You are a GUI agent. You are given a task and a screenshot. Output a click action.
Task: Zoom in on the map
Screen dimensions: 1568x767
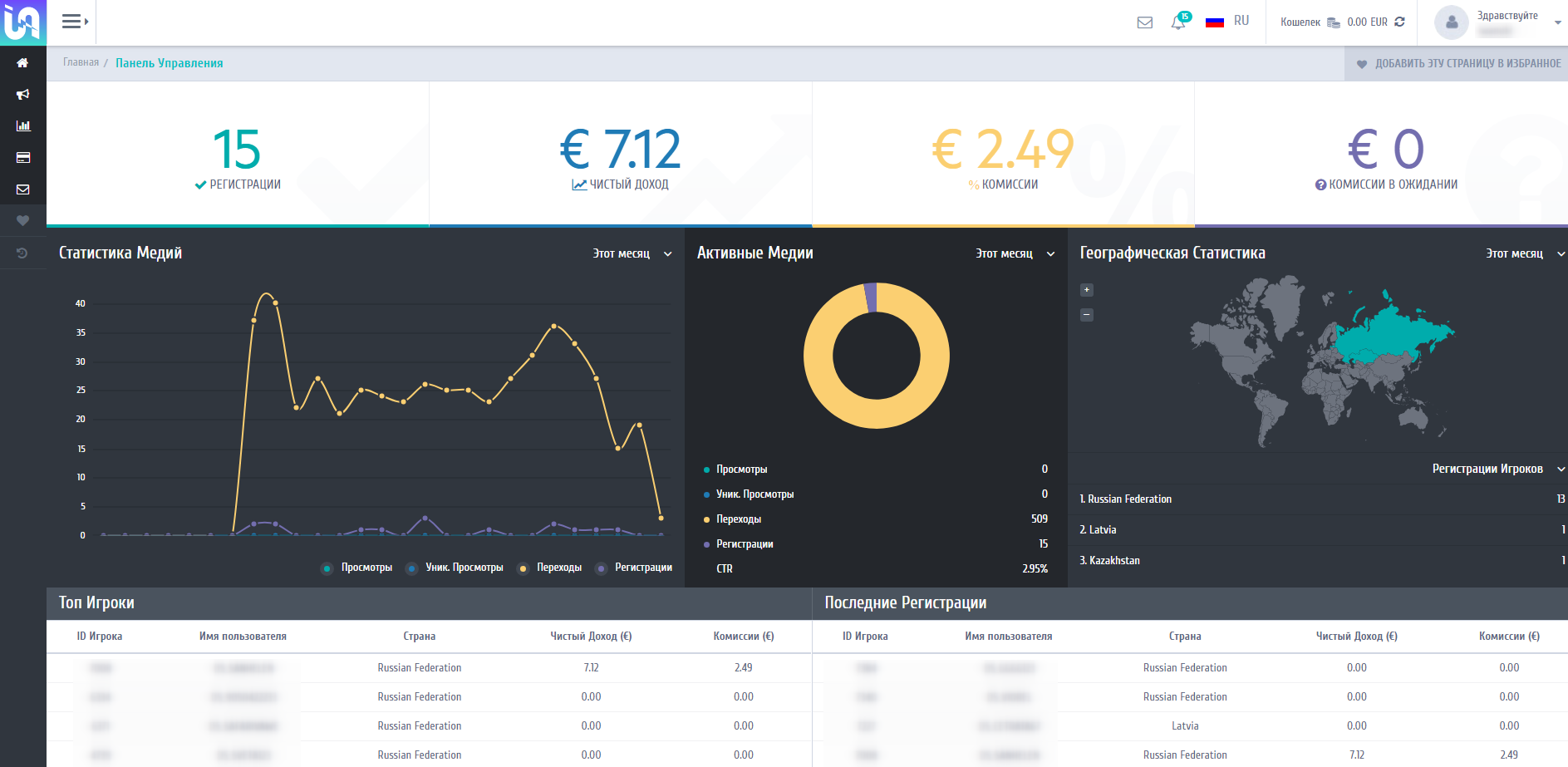click(x=1086, y=290)
